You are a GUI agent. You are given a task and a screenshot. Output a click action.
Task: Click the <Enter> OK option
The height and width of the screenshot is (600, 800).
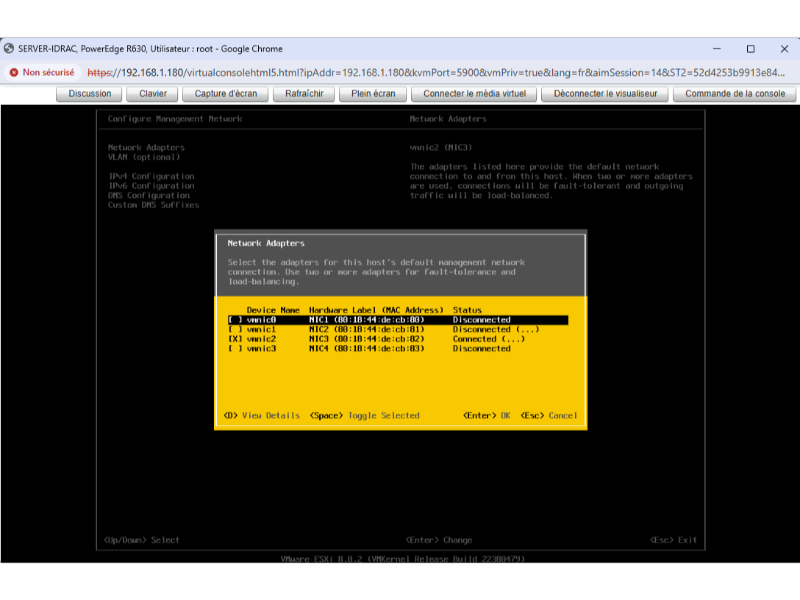pos(487,415)
